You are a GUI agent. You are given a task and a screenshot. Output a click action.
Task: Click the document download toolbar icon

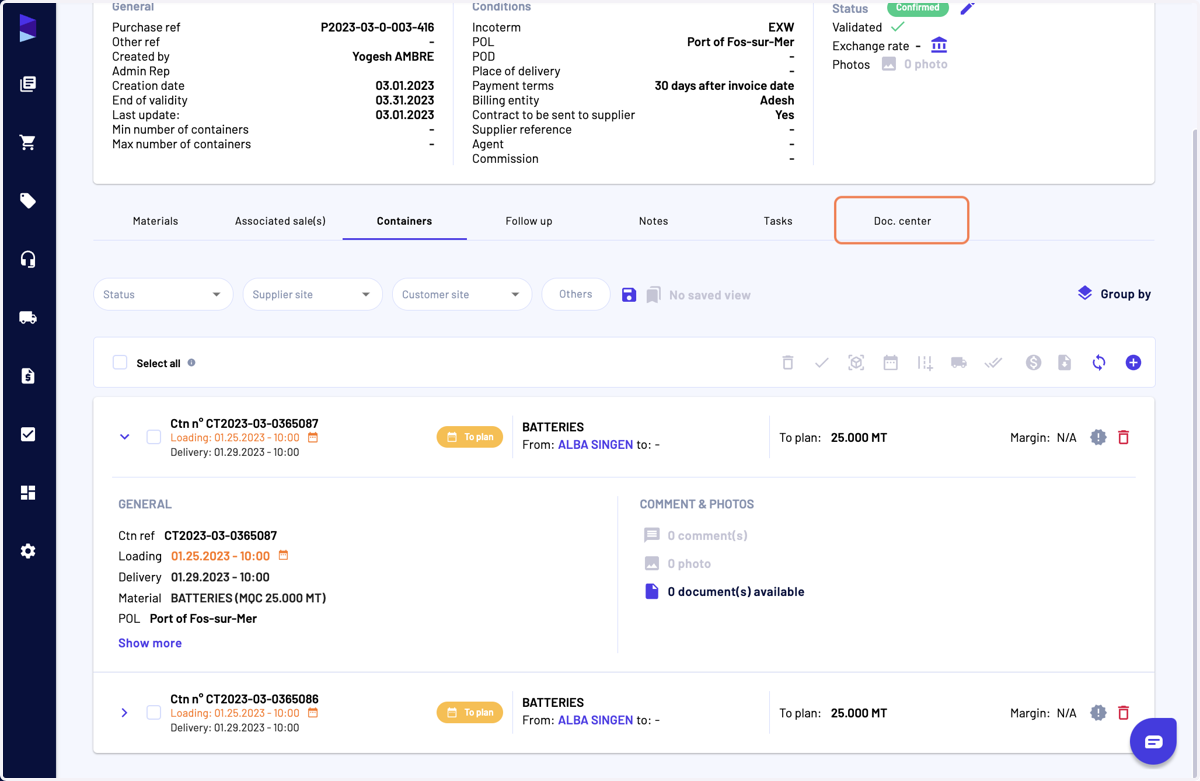pyautogui.click(x=1065, y=363)
